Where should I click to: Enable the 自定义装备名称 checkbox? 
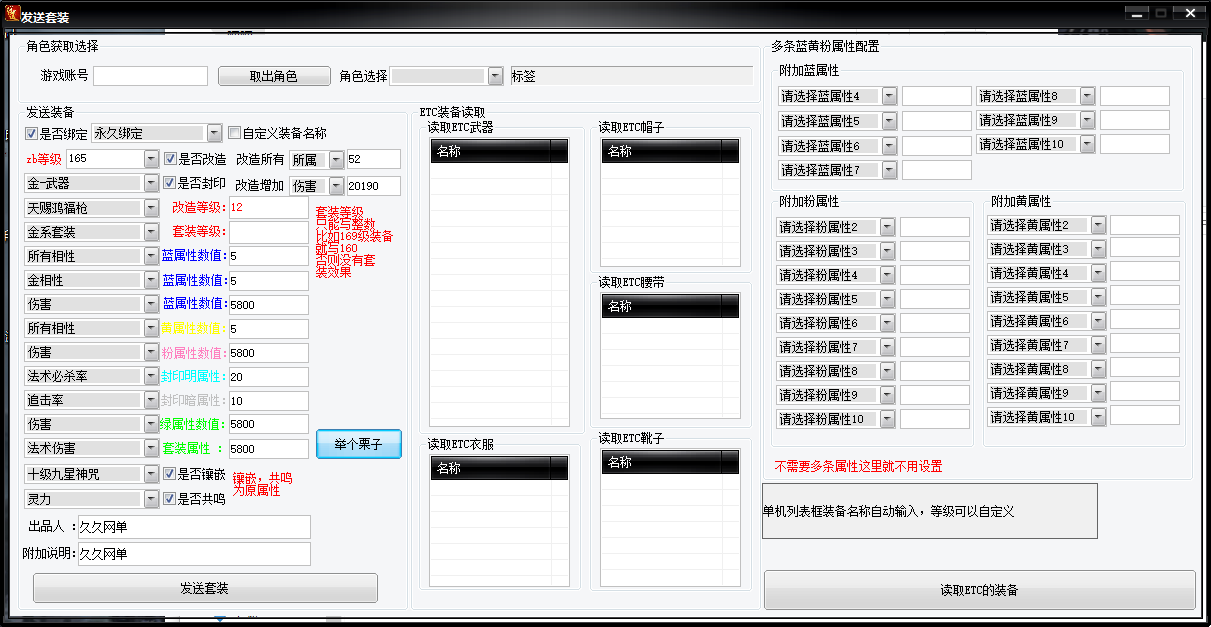[x=235, y=133]
